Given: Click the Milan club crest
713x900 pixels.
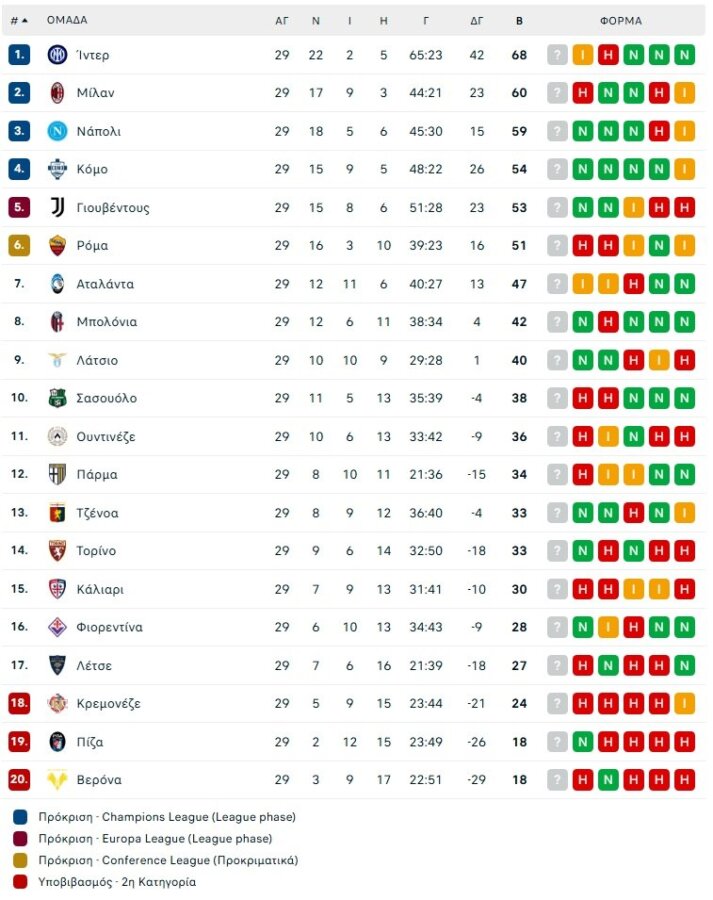Looking at the screenshot, I should (55, 93).
